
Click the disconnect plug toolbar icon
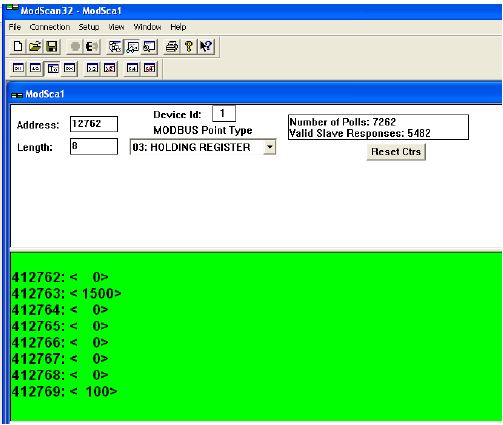click(x=92, y=47)
